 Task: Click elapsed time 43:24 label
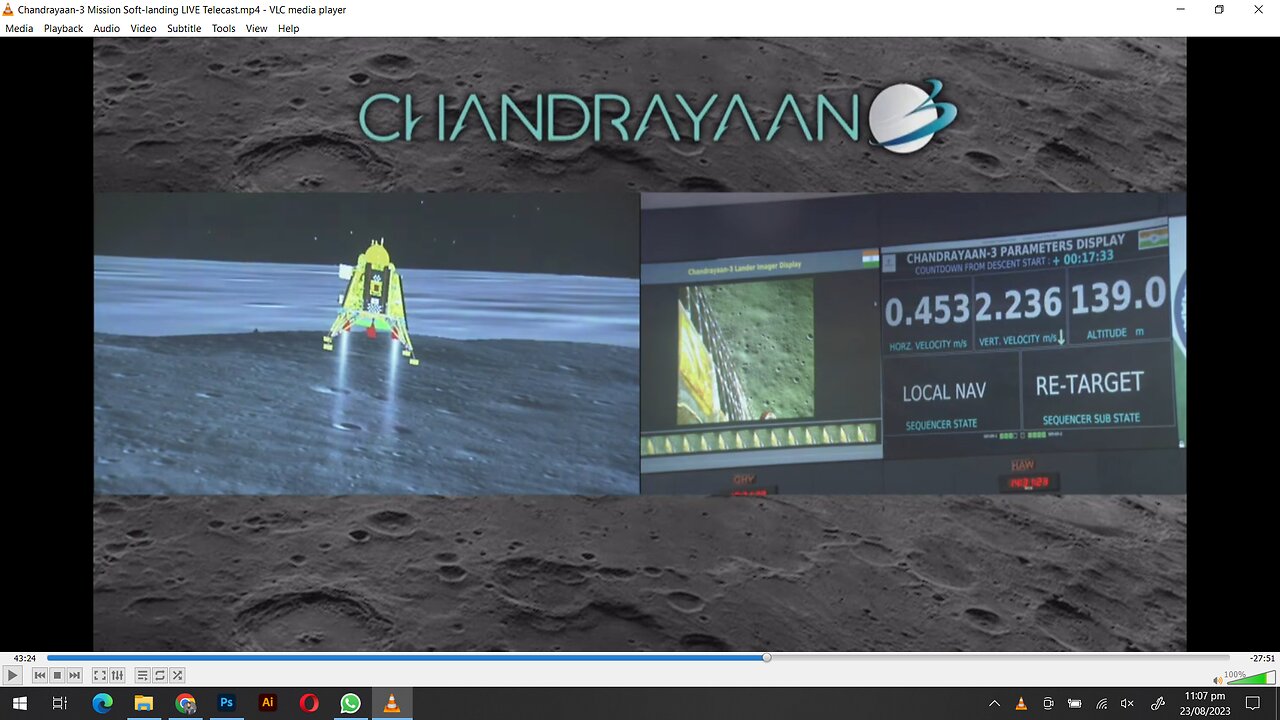pyautogui.click(x=25, y=658)
